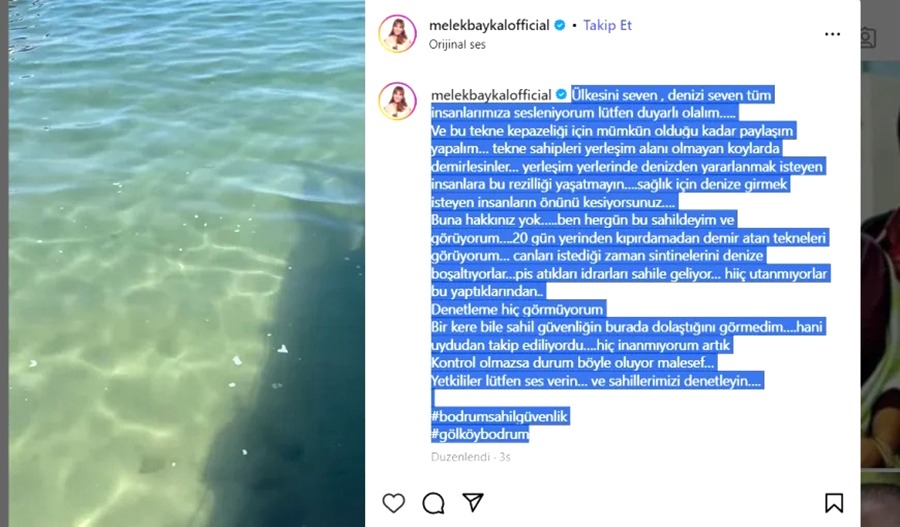Click the partially hidden camera icon at top right
This screenshot has height=527, width=900.
868,38
